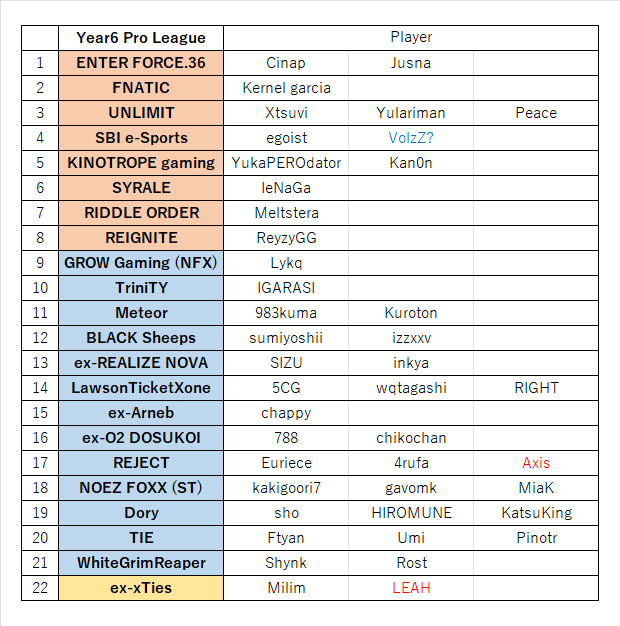Select the ex-O2 DOSUKOI team cell

(x=141, y=438)
